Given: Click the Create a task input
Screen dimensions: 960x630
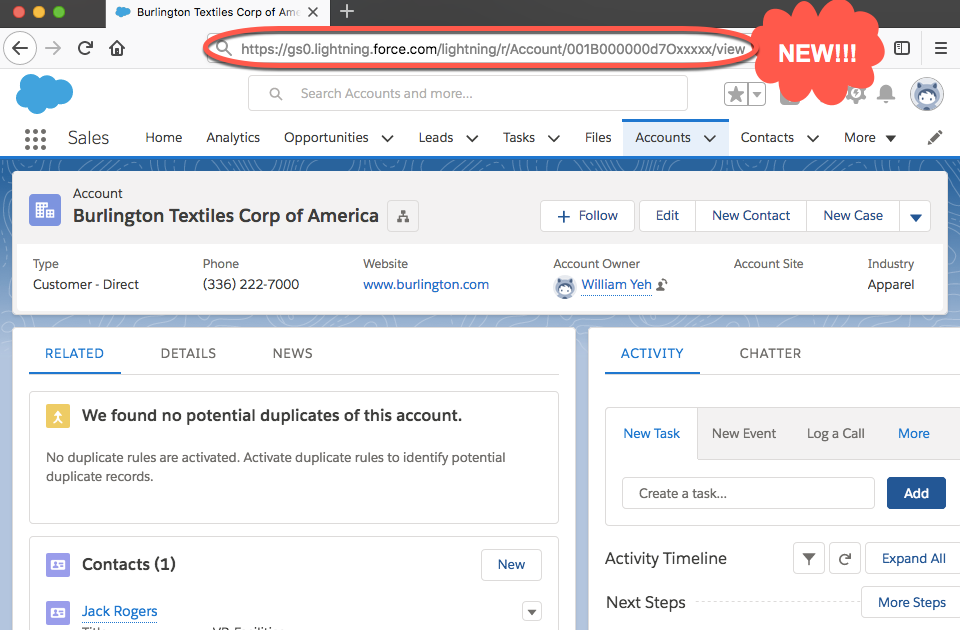Looking at the screenshot, I should (748, 493).
